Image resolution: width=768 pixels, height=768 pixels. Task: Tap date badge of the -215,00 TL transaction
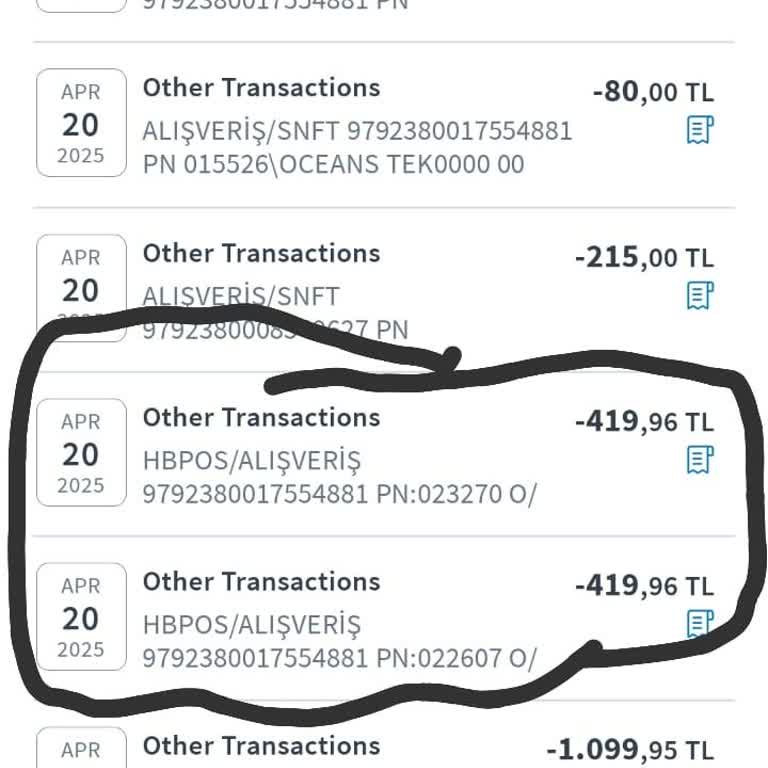point(81,288)
